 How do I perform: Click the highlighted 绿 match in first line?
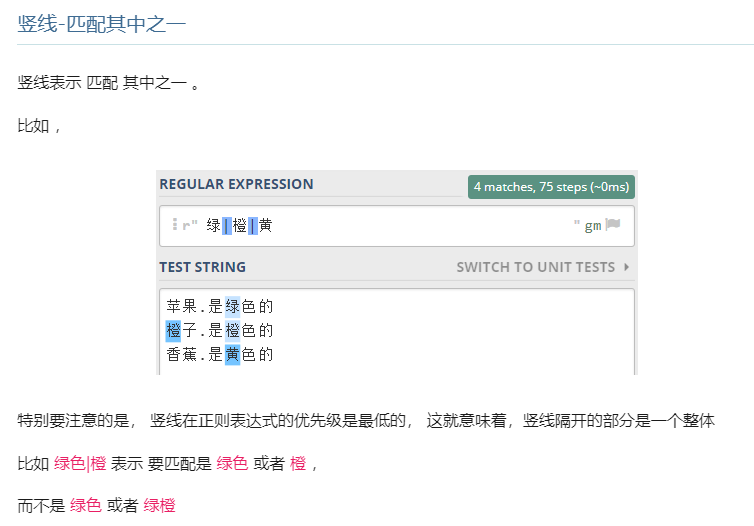233,307
